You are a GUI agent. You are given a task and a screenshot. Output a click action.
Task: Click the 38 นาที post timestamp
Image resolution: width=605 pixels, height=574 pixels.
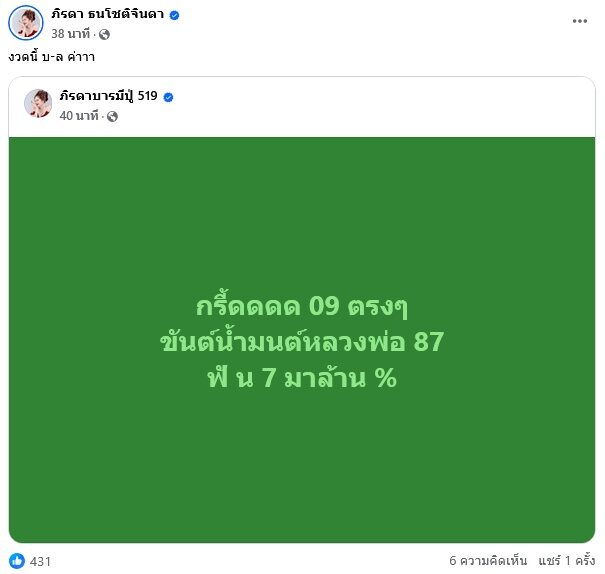point(71,34)
